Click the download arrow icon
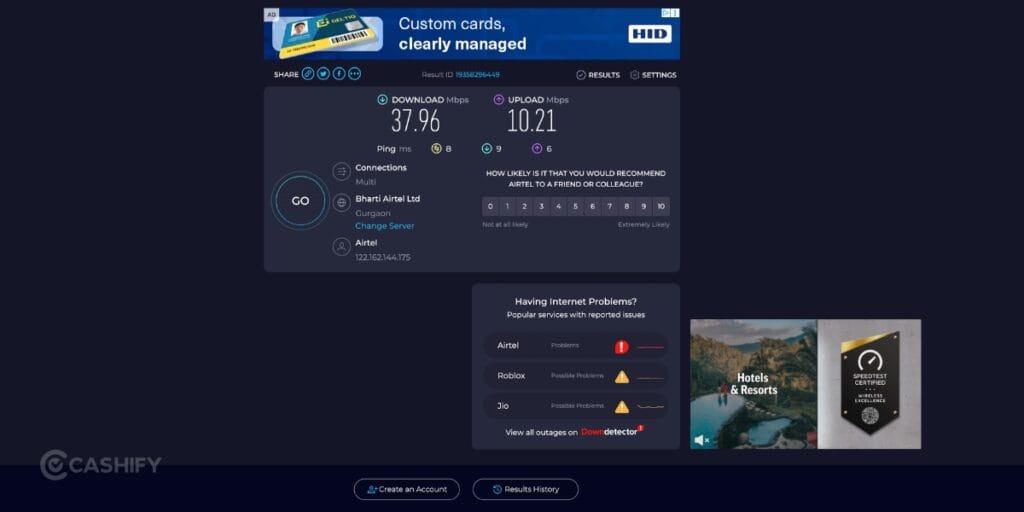1024x512 pixels. tap(383, 100)
